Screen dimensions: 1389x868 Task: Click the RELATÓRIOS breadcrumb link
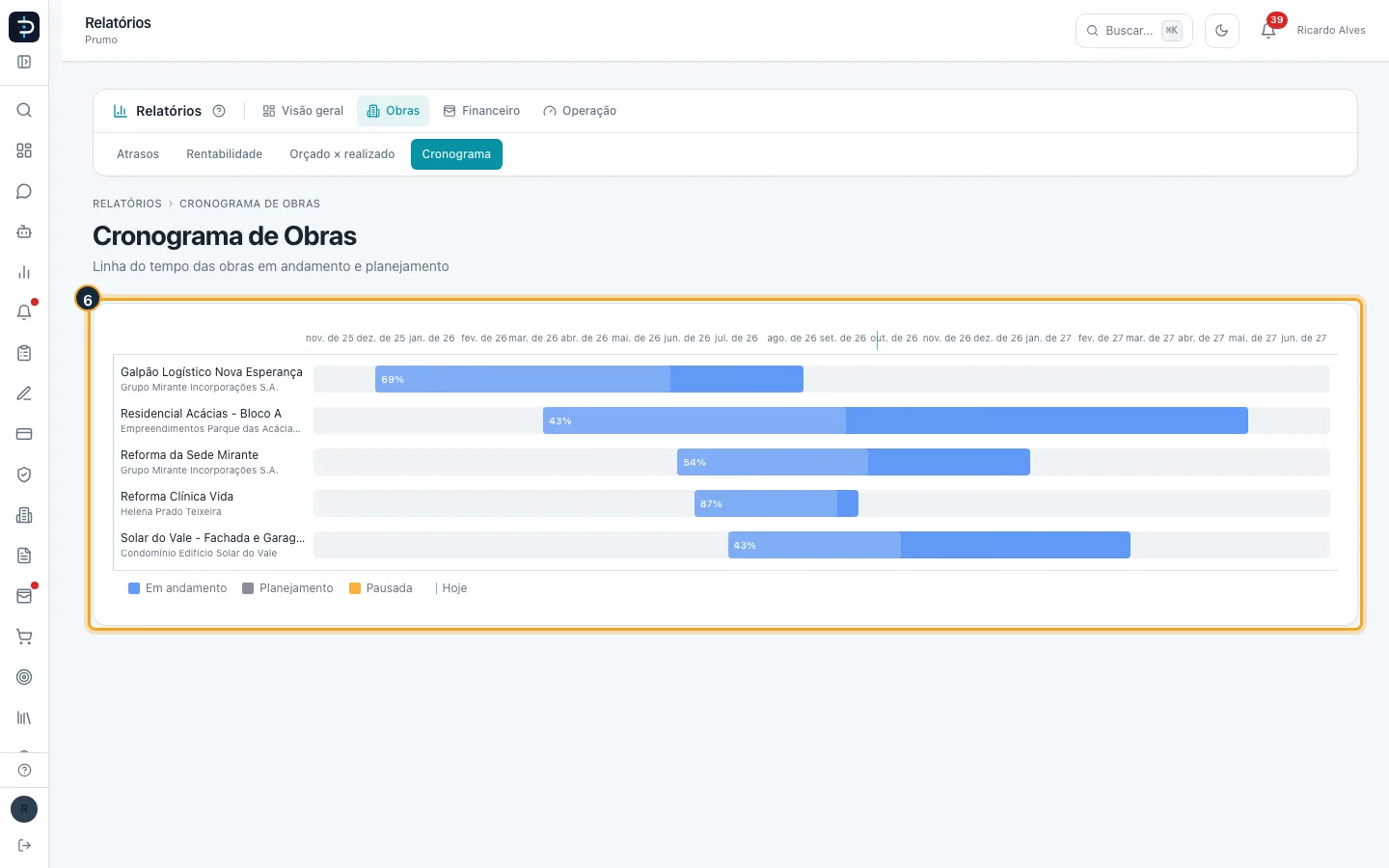click(127, 203)
